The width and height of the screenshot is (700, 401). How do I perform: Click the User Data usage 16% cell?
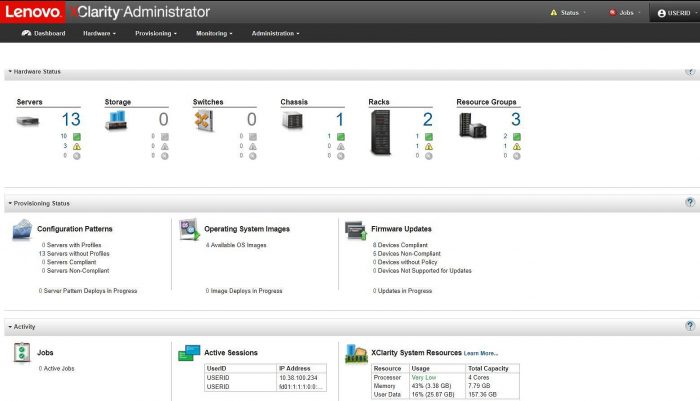438,395
